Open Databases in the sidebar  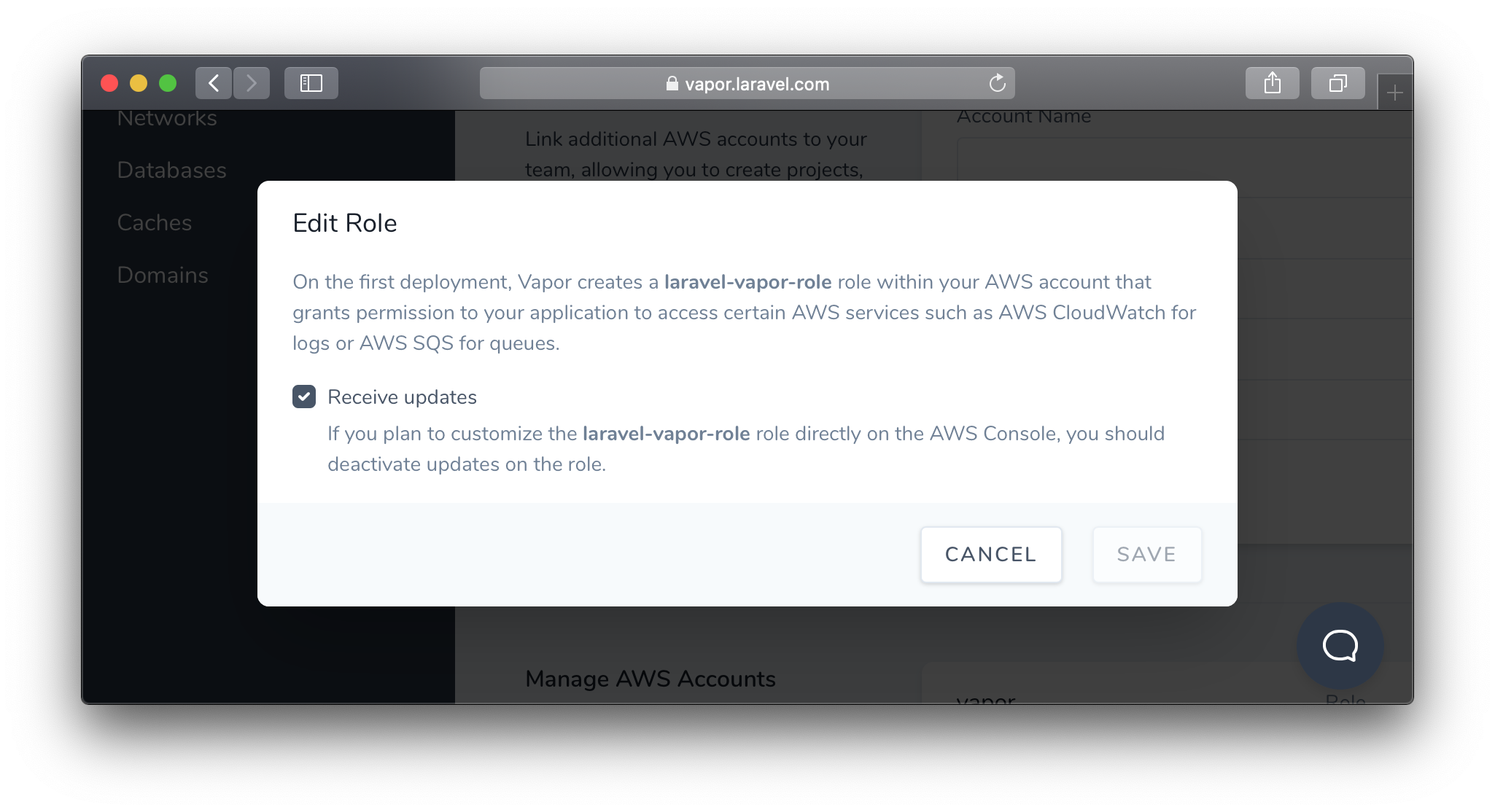tap(172, 171)
